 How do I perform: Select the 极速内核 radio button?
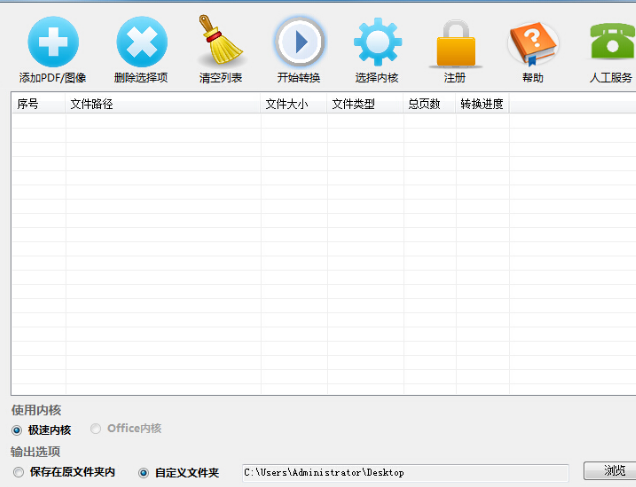point(17,430)
